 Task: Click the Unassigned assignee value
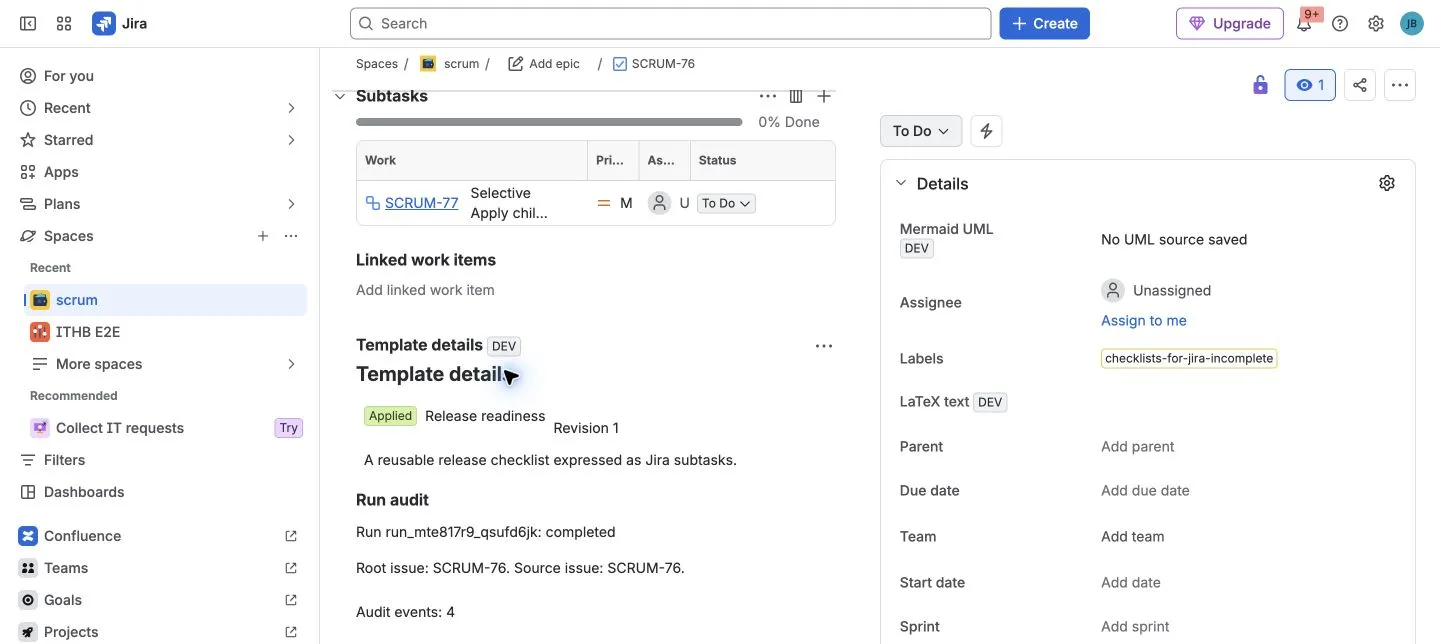[x=1156, y=291]
